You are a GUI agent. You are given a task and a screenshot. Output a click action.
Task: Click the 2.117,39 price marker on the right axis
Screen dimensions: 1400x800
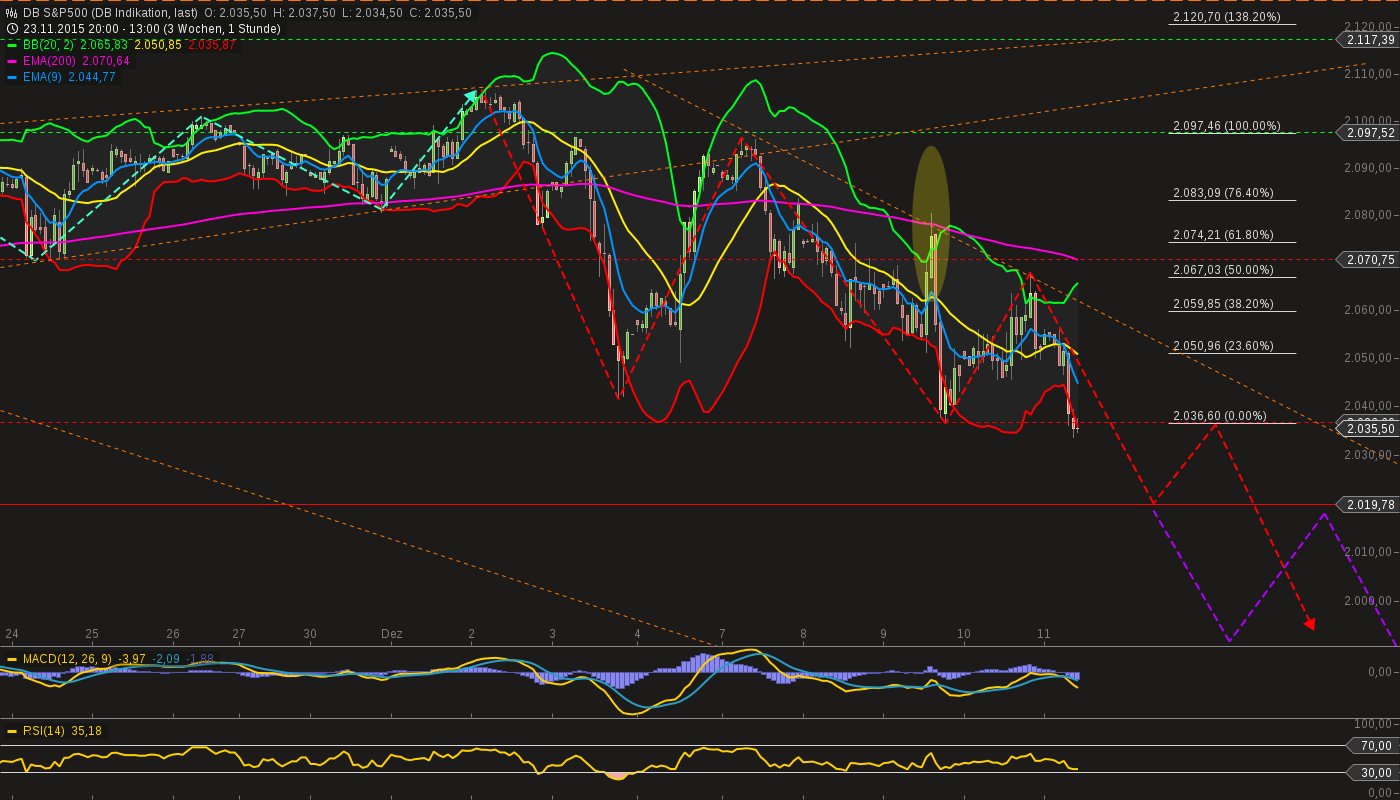(x=1368, y=40)
